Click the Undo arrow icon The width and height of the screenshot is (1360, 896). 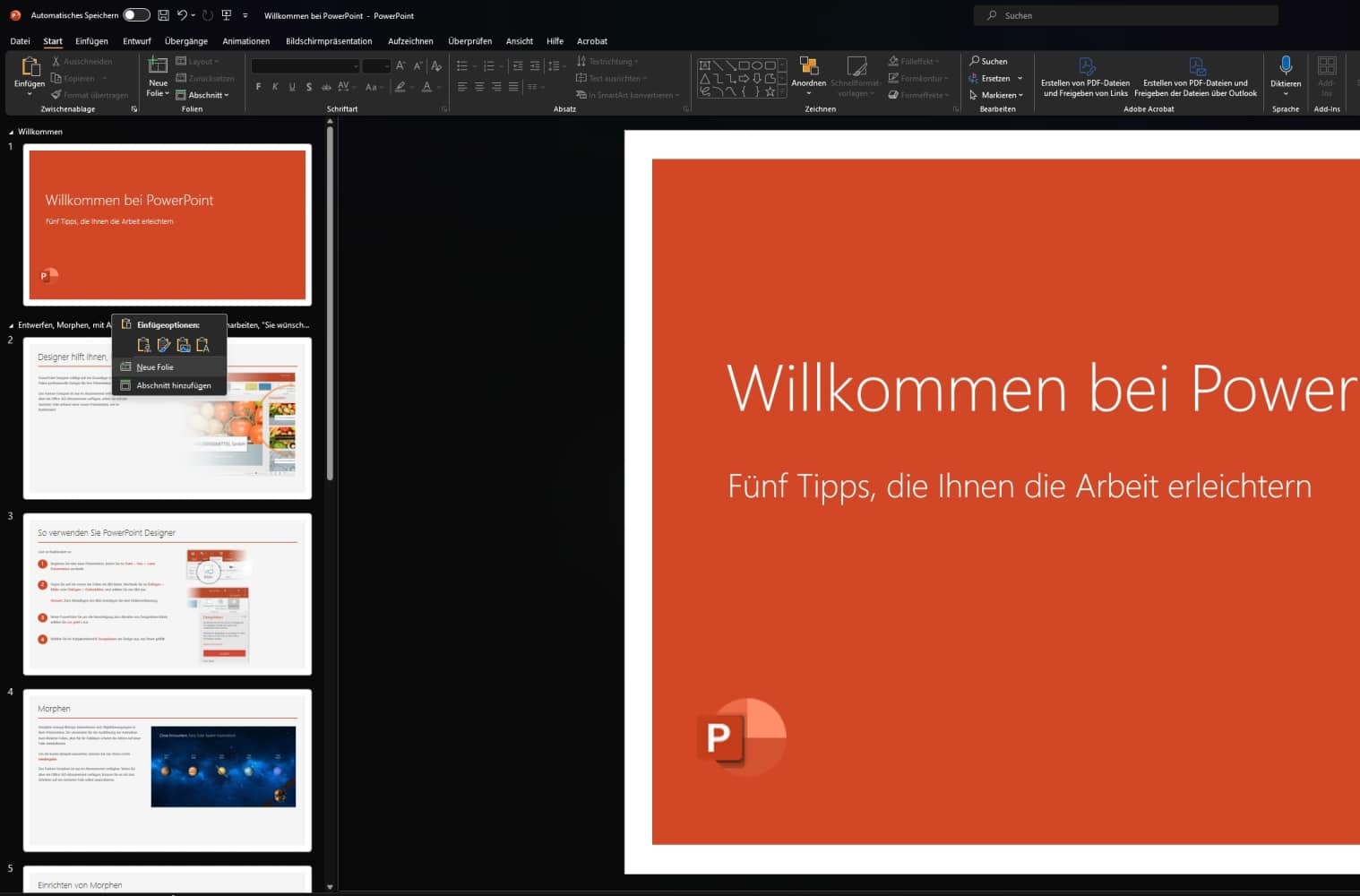[x=182, y=15]
